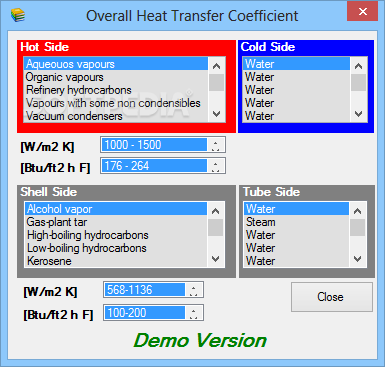Close the window with red X button
The height and width of the screenshot is (367, 385).
[x=363, y=11]
